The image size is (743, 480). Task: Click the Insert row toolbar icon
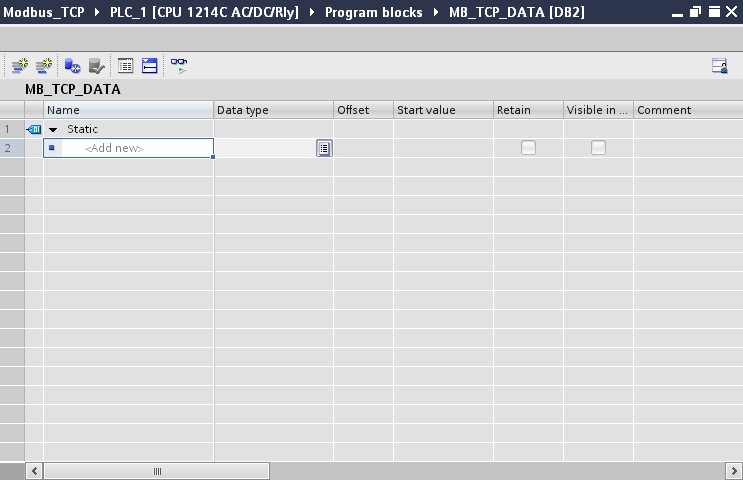[x=20, y=65]
